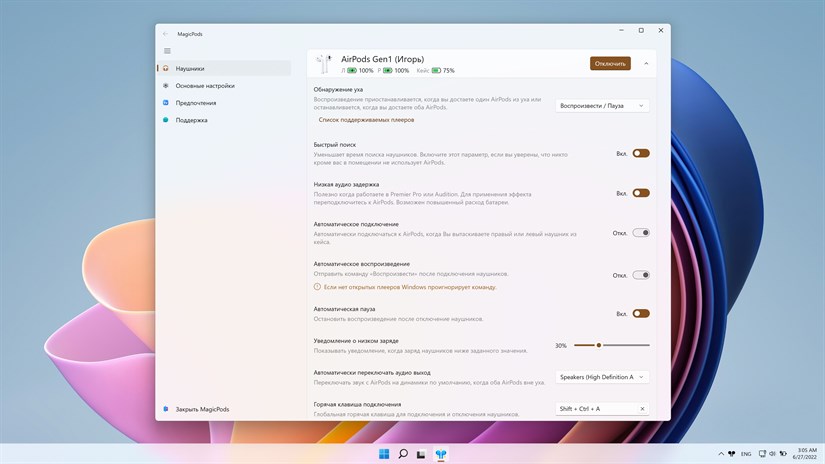This screenshot has height=464, width=825.
Task: Clear the Shift + Ctrl + A hotkey
Action: pyautogui.click(x=642, y=408)
